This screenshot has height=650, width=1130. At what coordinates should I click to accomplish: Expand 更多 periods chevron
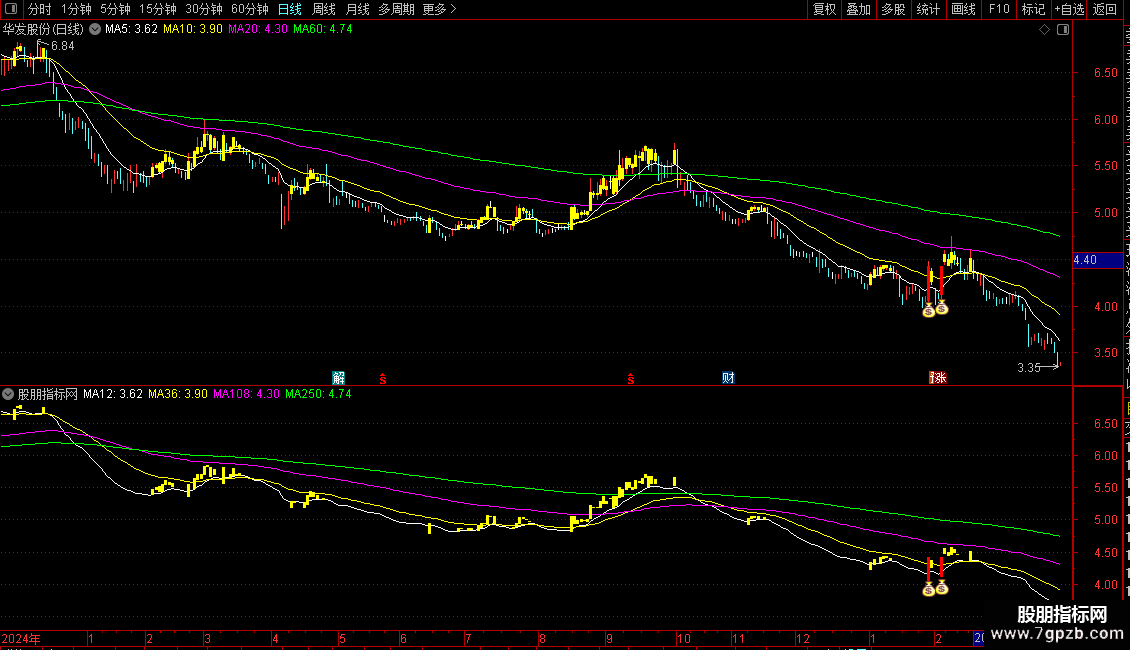[x=453, y=9]
